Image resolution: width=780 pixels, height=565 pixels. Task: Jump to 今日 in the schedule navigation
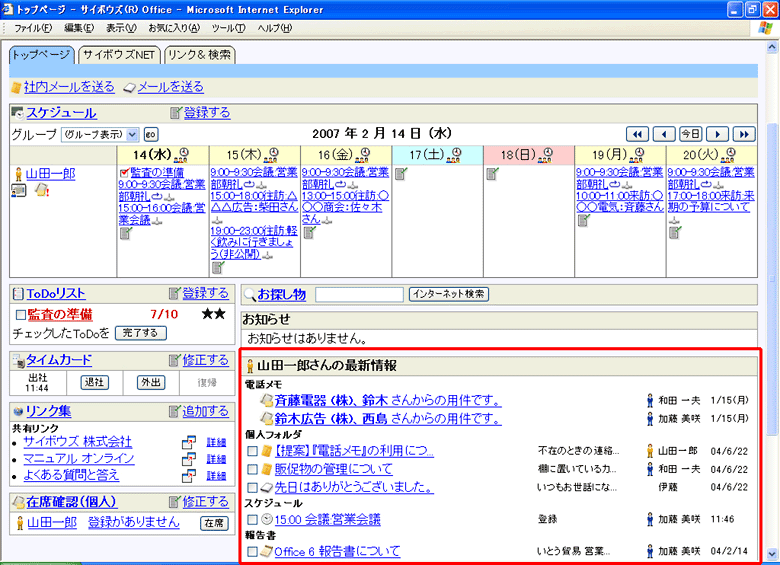click(690, 134)
